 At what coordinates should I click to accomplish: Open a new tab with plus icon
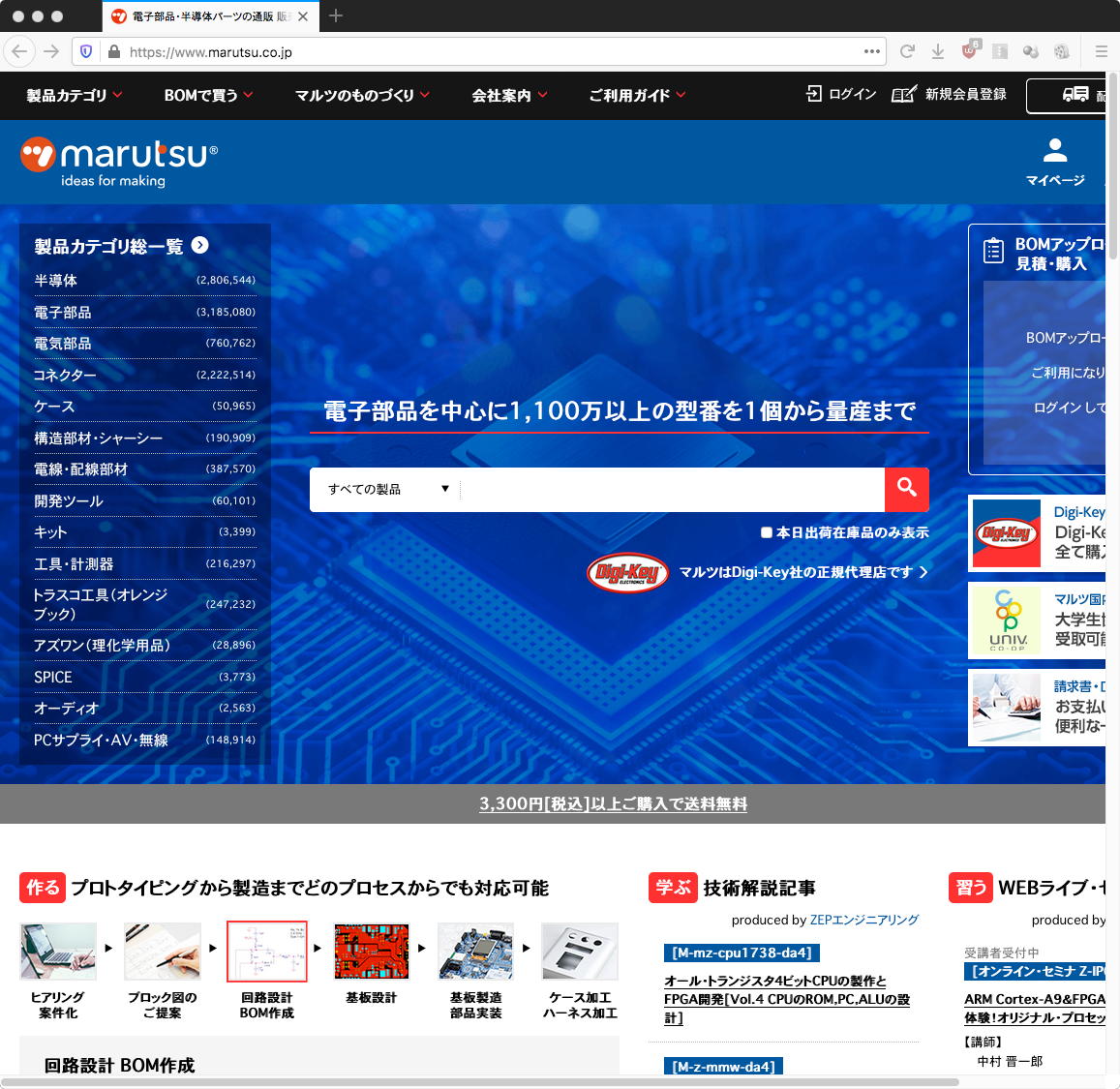pyautogui.click(x=336, y=15)
